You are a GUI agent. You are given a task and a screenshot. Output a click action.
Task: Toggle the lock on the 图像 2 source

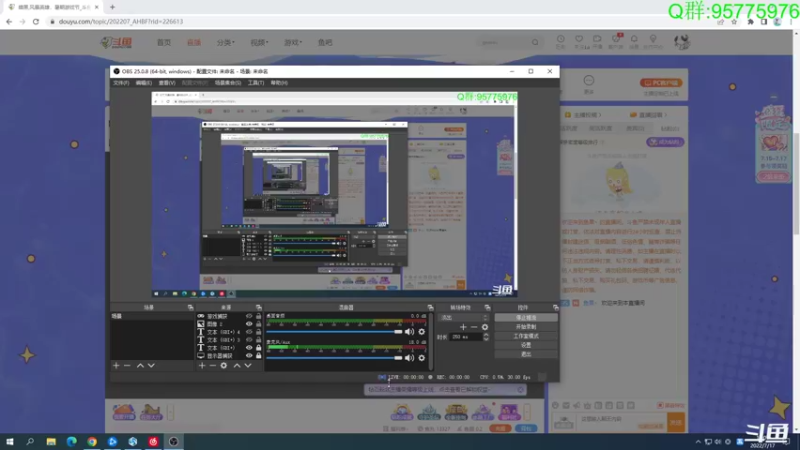point(259,324)
